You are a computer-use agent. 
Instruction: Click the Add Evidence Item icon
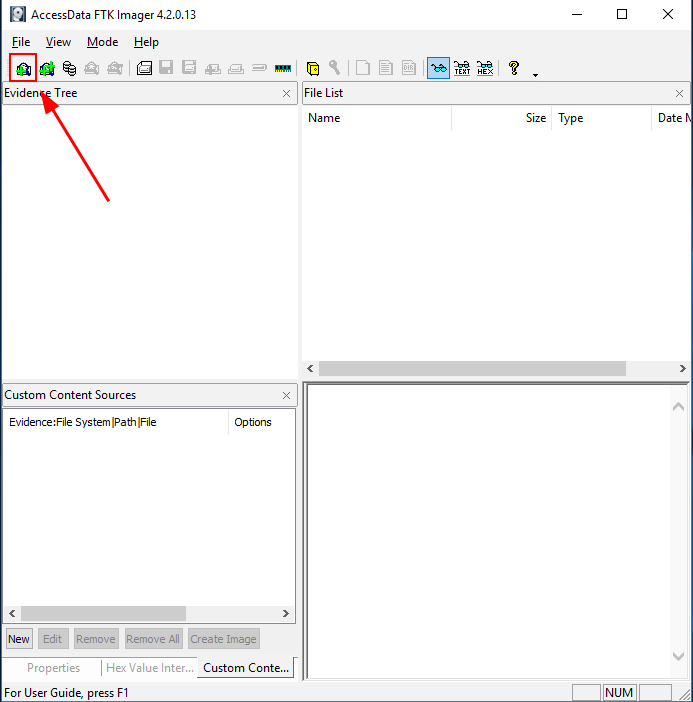pyautogui.click(x=23, y=68)
